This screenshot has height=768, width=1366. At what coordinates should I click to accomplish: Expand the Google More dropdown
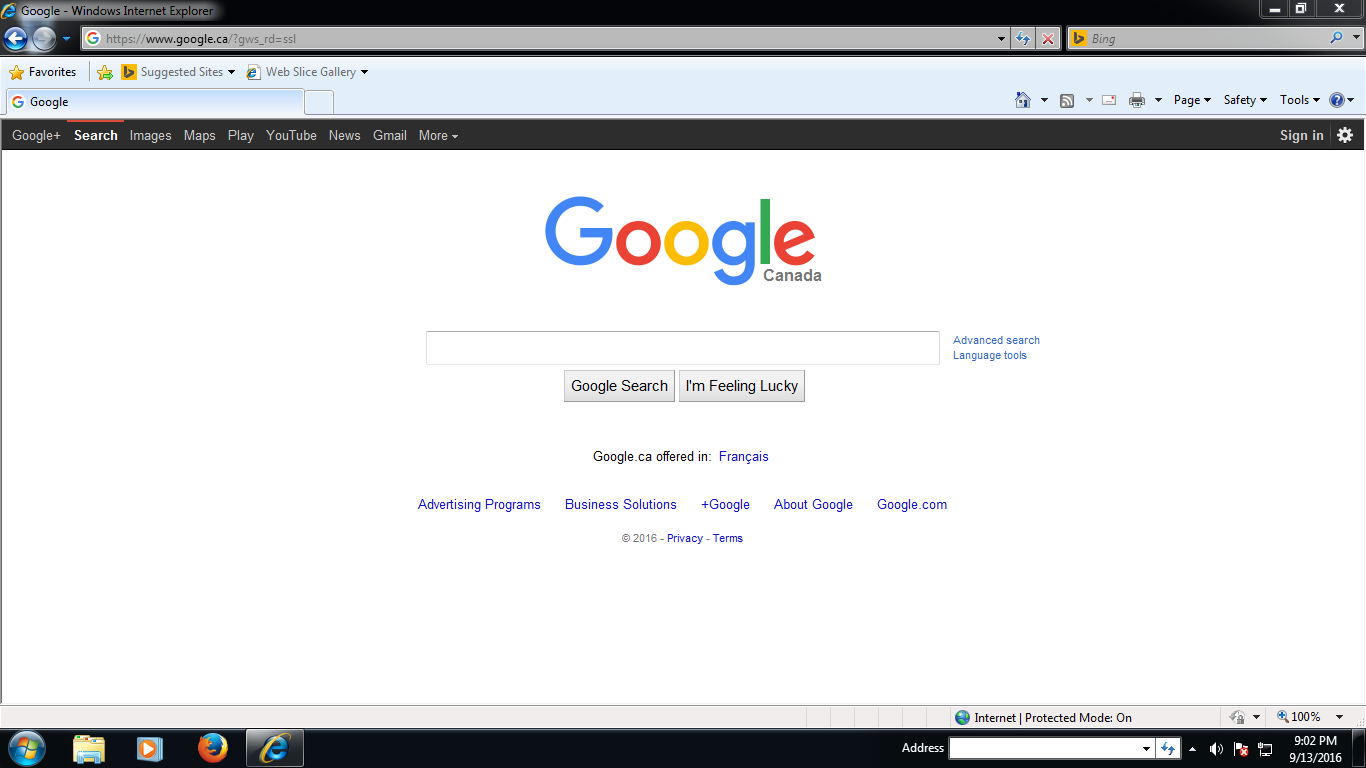tap(438, 136)
